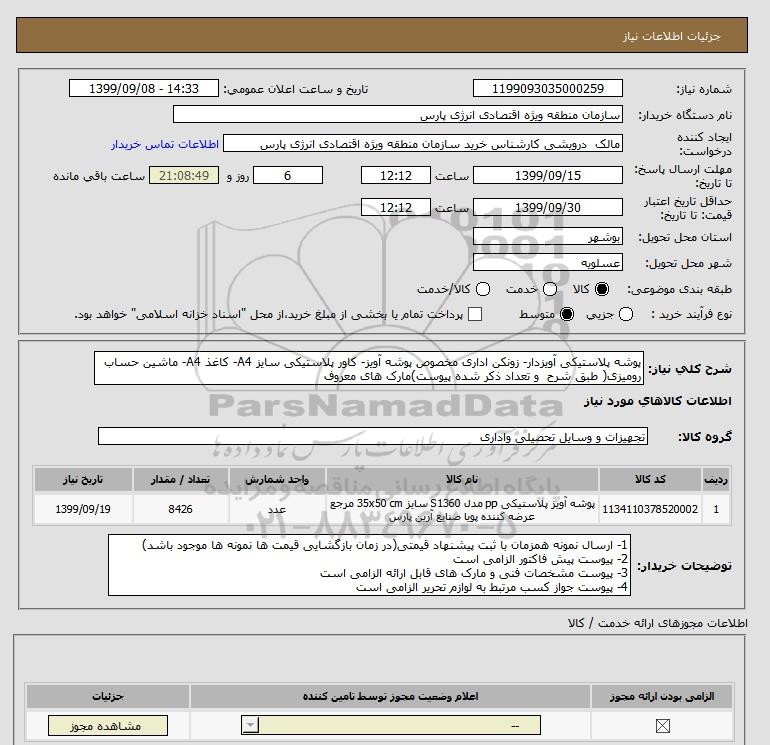Click the delivery province field بوشهر
The height and width of the screenshot is (745, 770).
click(548, 237)
